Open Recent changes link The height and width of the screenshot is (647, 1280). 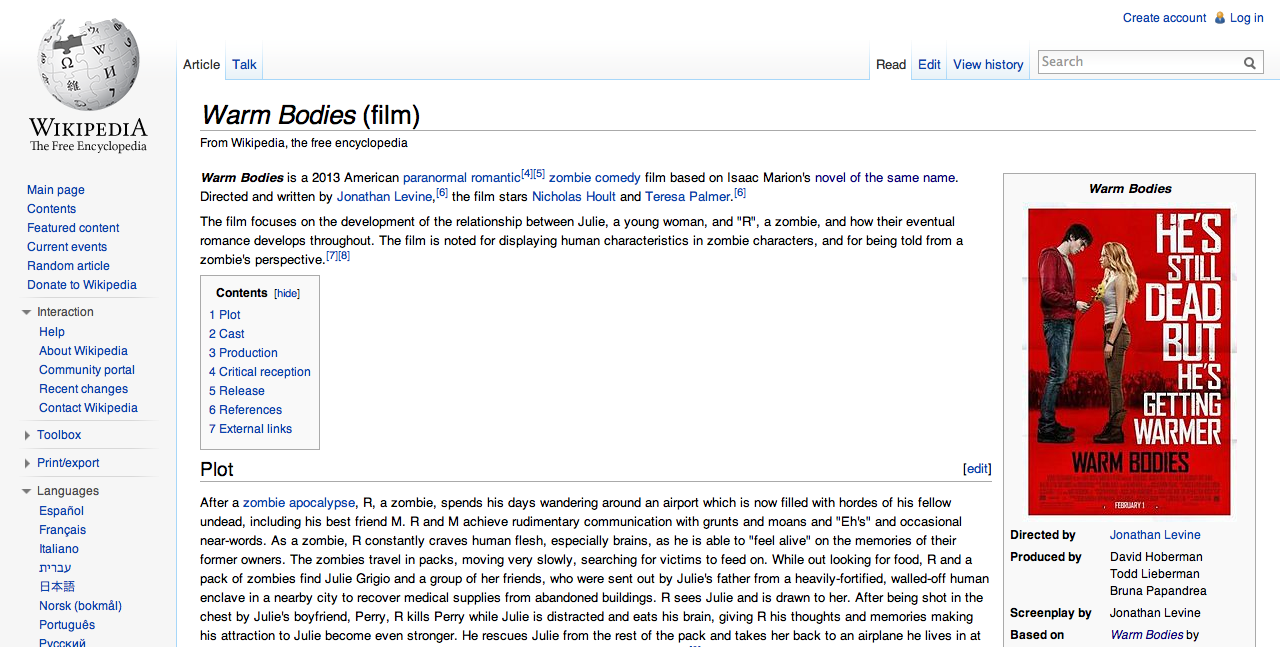pos(83,389)
